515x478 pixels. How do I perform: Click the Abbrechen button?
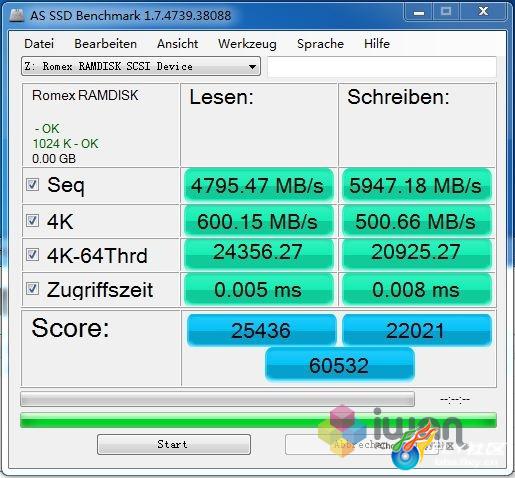click(x=361, y=444)
